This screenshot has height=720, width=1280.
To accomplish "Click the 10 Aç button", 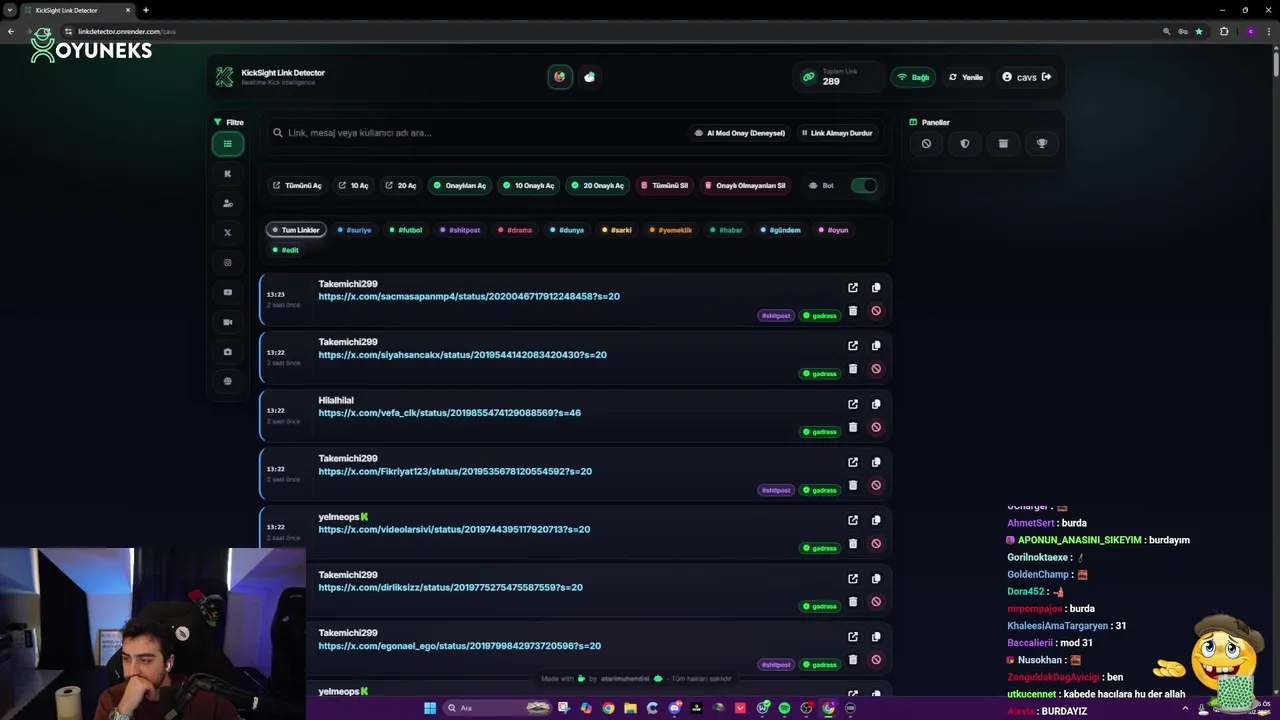I will click(354, 186).
